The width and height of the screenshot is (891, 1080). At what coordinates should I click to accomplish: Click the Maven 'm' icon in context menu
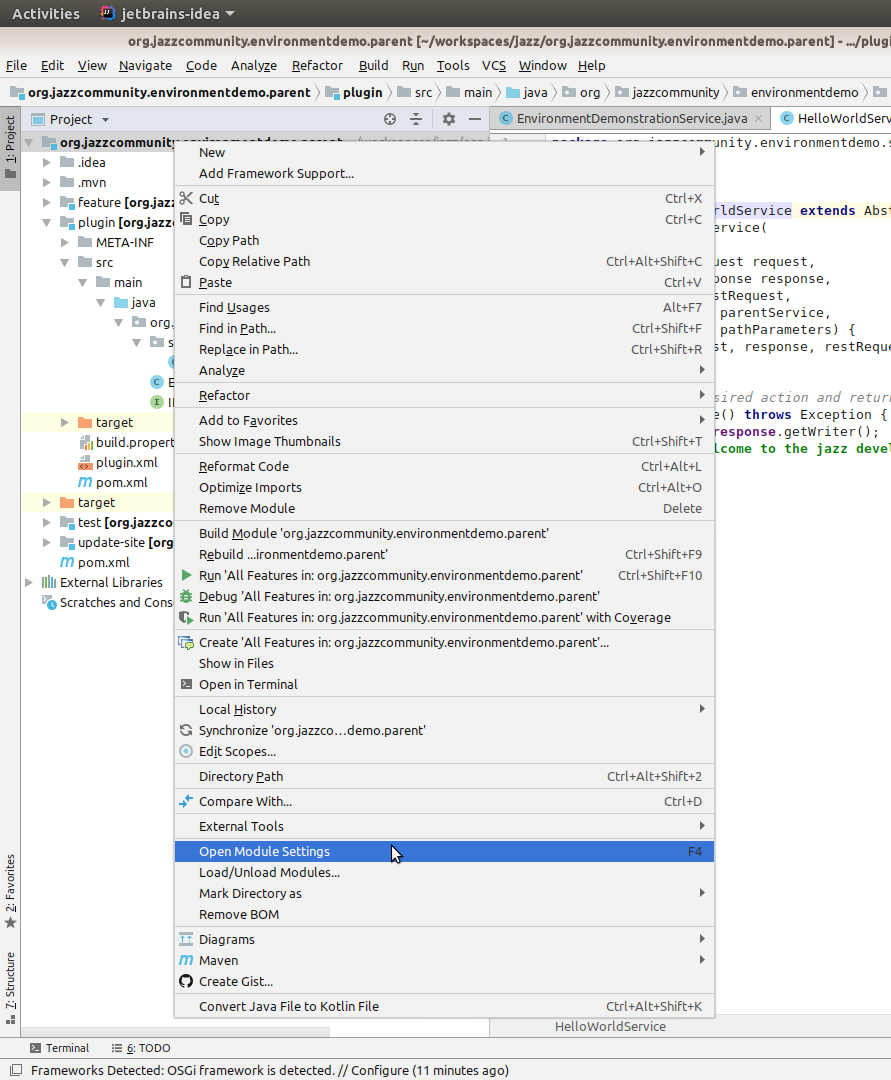point(186,959)
